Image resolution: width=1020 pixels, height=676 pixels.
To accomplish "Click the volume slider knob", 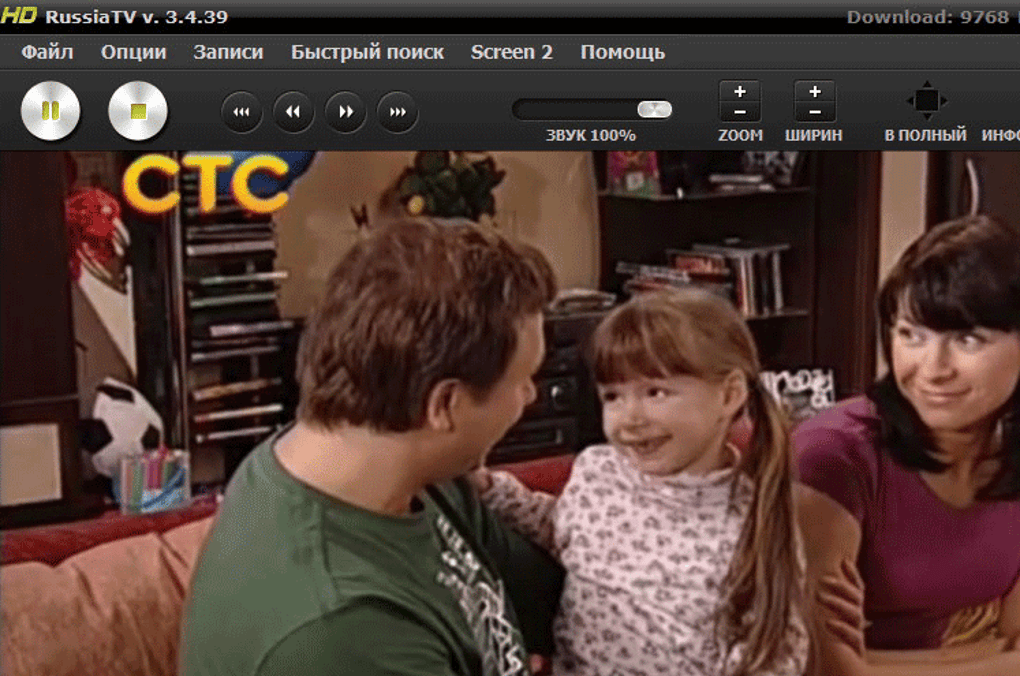I will pos(654,109).
